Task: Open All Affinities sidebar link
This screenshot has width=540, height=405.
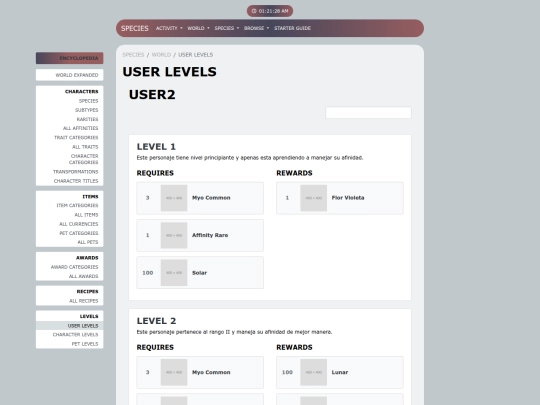Action: pyautogui.click(x=80, y=128)
